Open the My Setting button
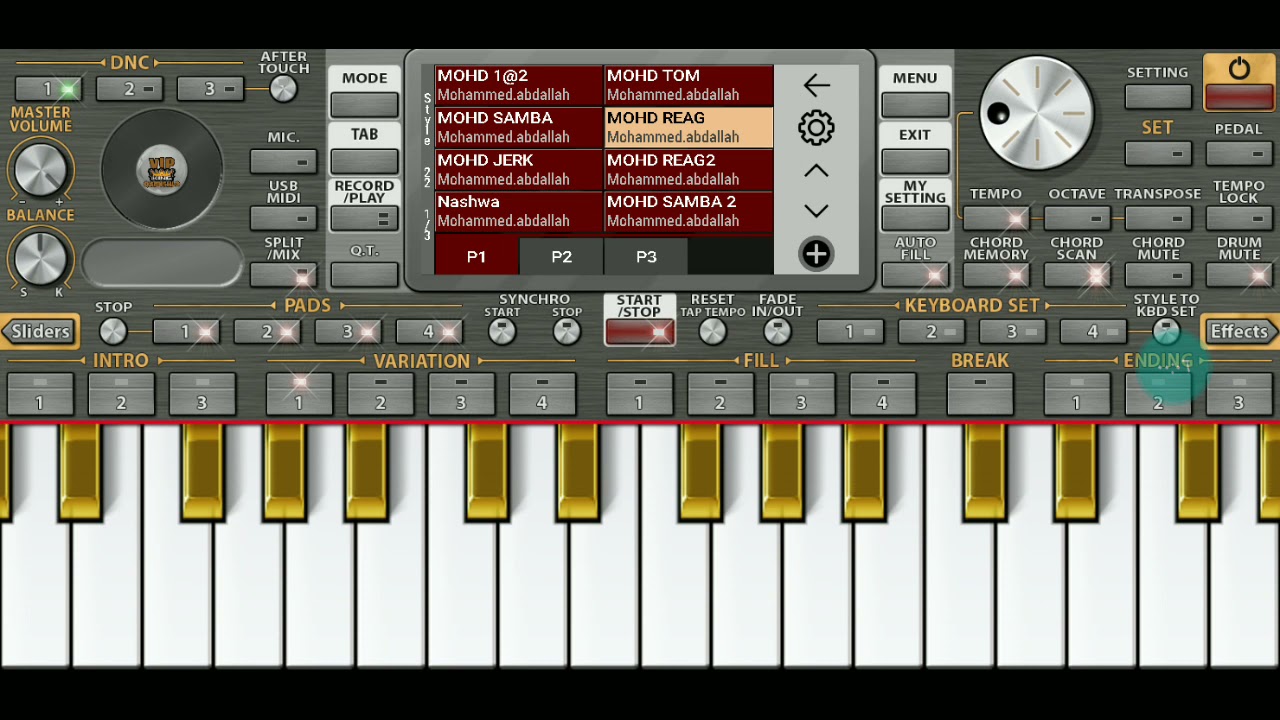 tap(915, 216)
